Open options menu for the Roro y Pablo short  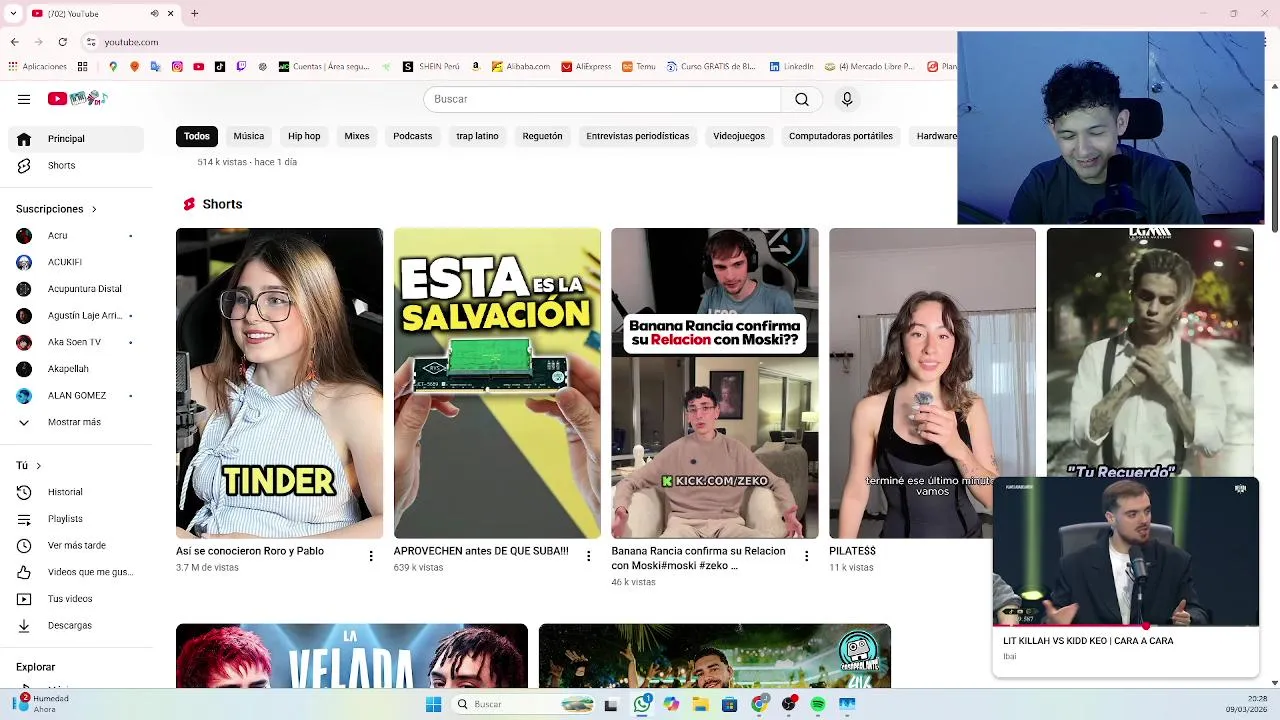pyautogui.click(x=371, y=556)
